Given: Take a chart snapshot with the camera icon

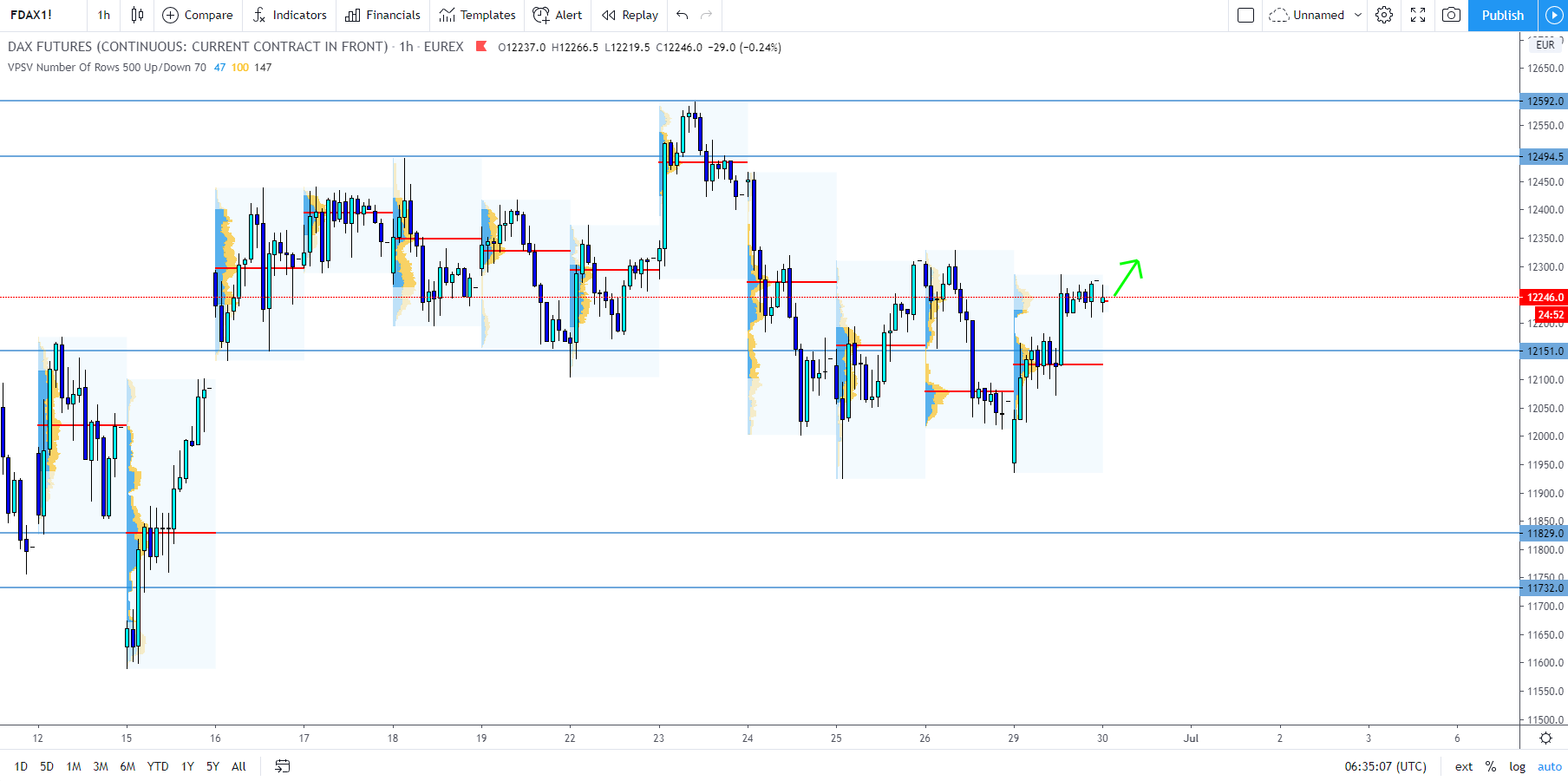Looking at the screenshot, I should pyautogui.click(x=1451, y=15).
